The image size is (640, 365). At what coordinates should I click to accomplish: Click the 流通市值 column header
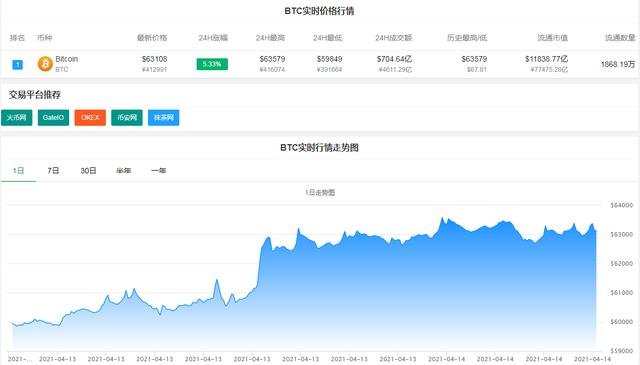(553, 38)
